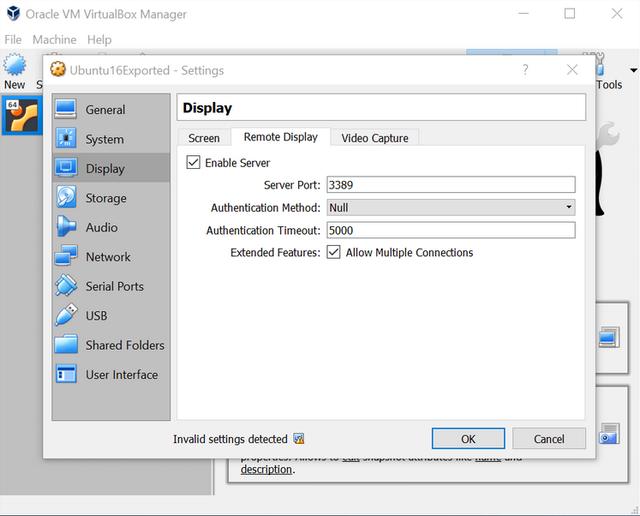Click VirtualBox logo in Manager title bar

coord(13,13)
